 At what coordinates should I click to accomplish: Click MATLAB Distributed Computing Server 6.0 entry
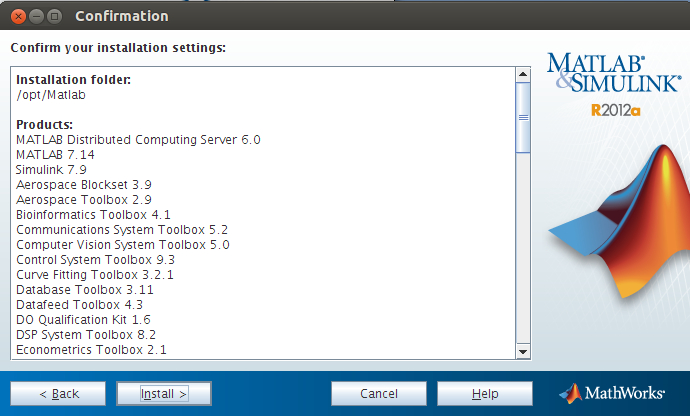(138, 140)
